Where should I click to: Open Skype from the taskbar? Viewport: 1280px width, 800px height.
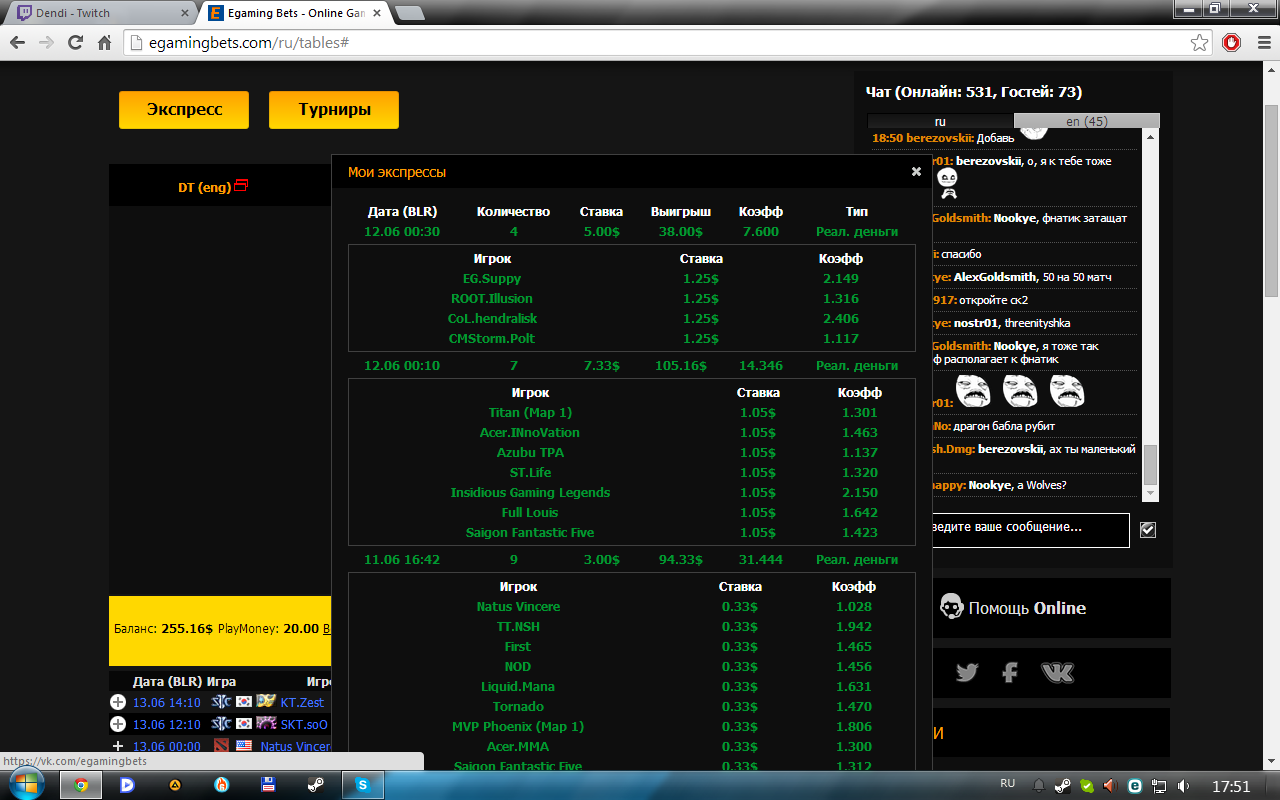coord(363,785)
